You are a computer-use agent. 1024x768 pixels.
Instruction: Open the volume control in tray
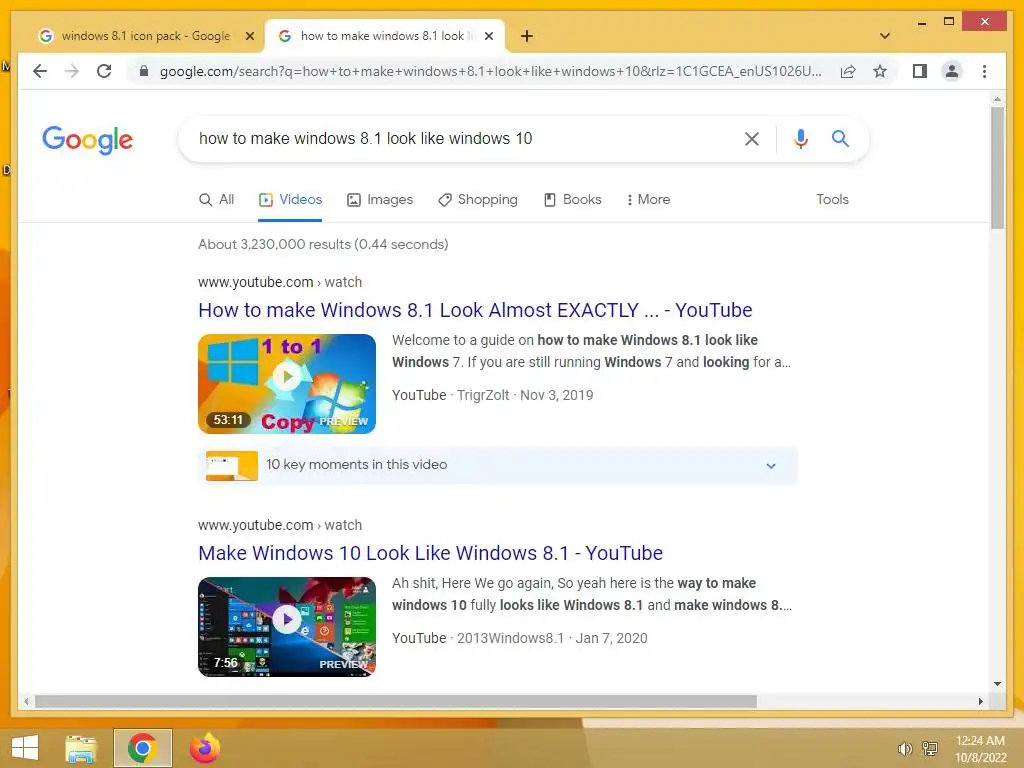tap(904, 749)
